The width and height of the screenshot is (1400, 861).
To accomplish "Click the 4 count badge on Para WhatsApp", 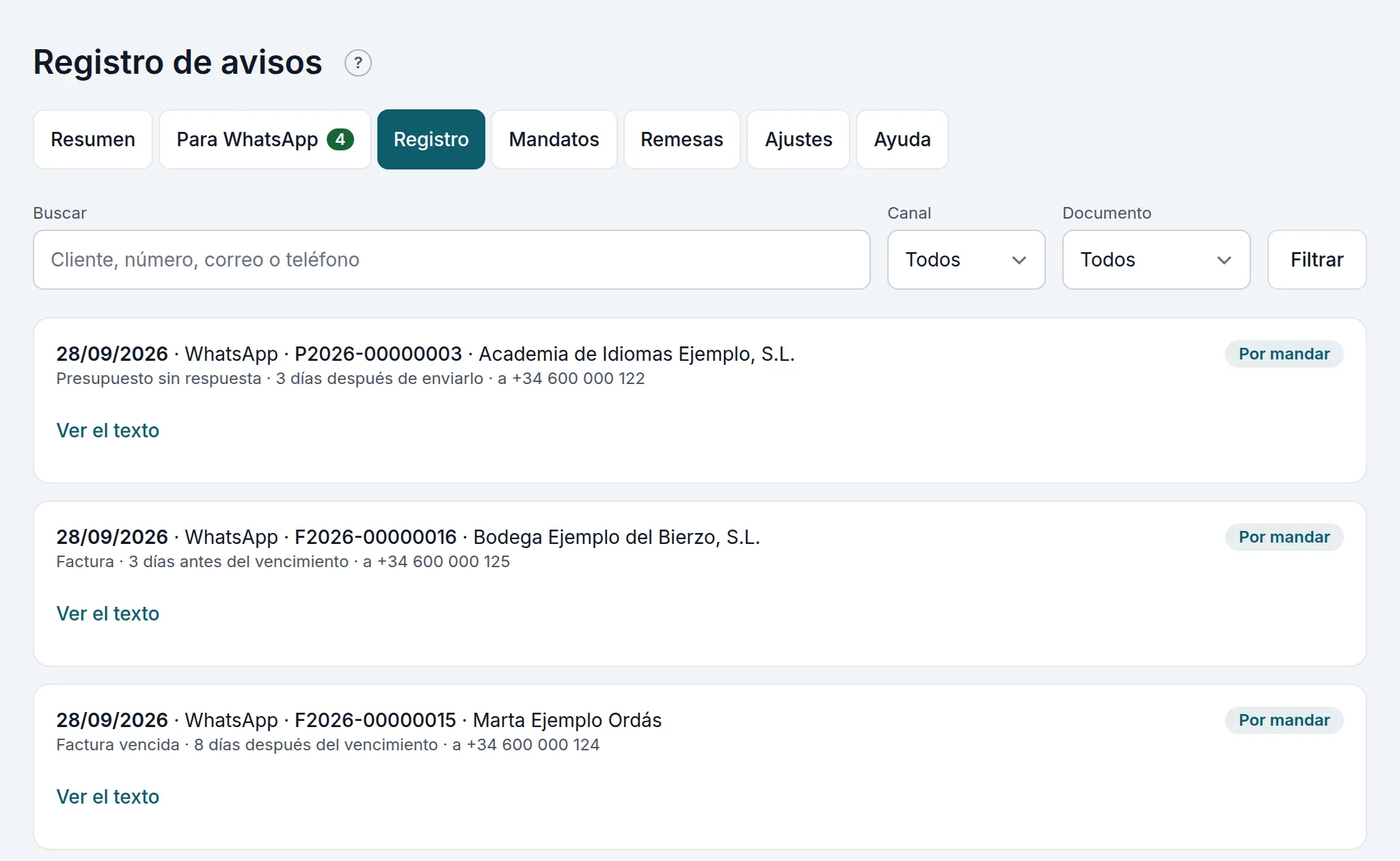I will [x=340, y=139].
